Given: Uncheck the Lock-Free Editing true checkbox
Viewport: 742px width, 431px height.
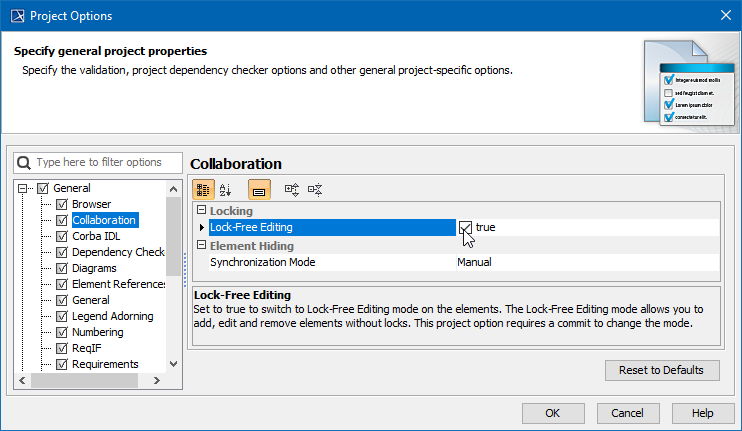Looking at the screenshot, I should [x=465, y=227].
